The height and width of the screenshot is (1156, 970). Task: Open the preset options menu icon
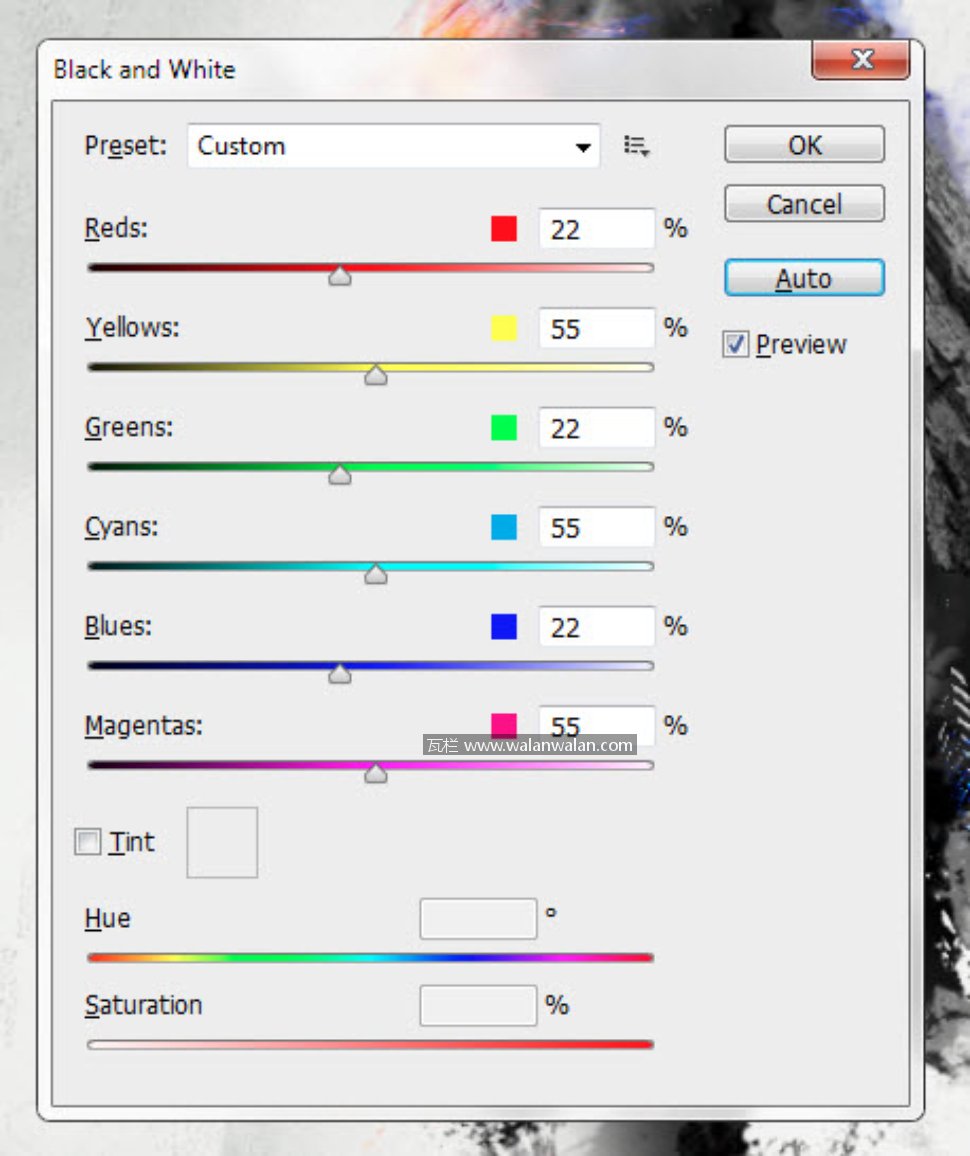637,146
